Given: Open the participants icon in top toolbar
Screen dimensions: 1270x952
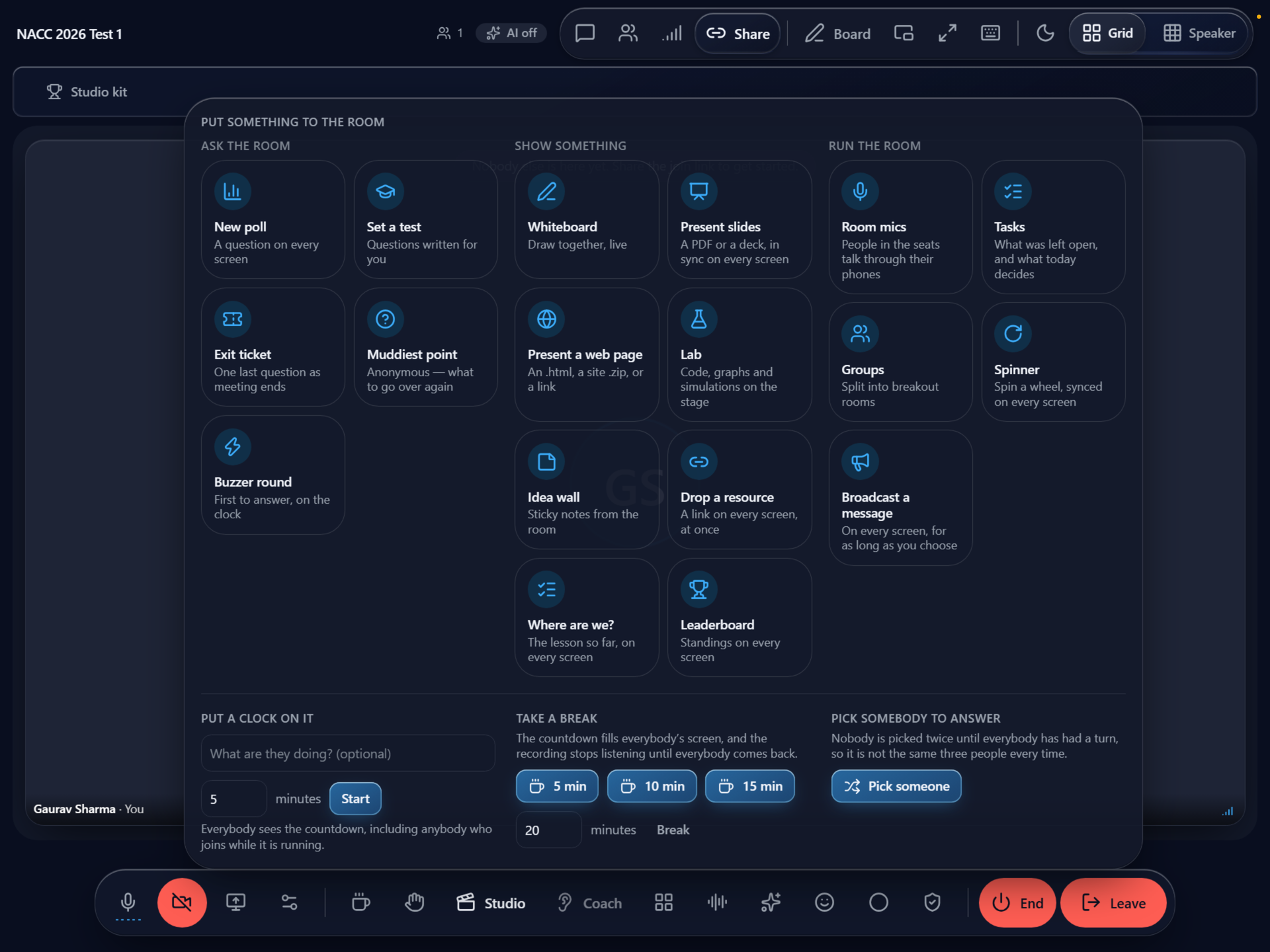Looking at the screenshot, I should (628, 33).
